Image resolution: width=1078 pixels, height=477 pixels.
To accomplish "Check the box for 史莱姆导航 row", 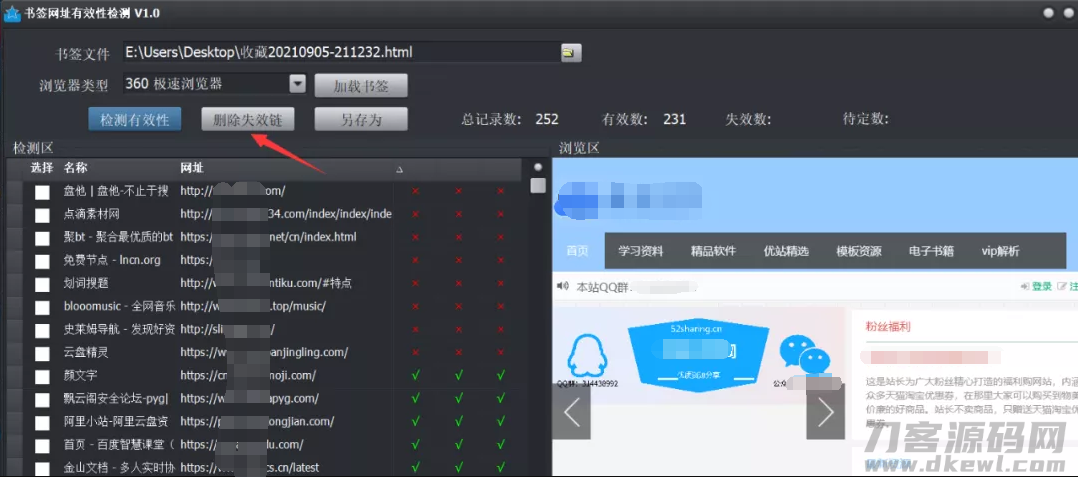I will click(x=43, y=330).
